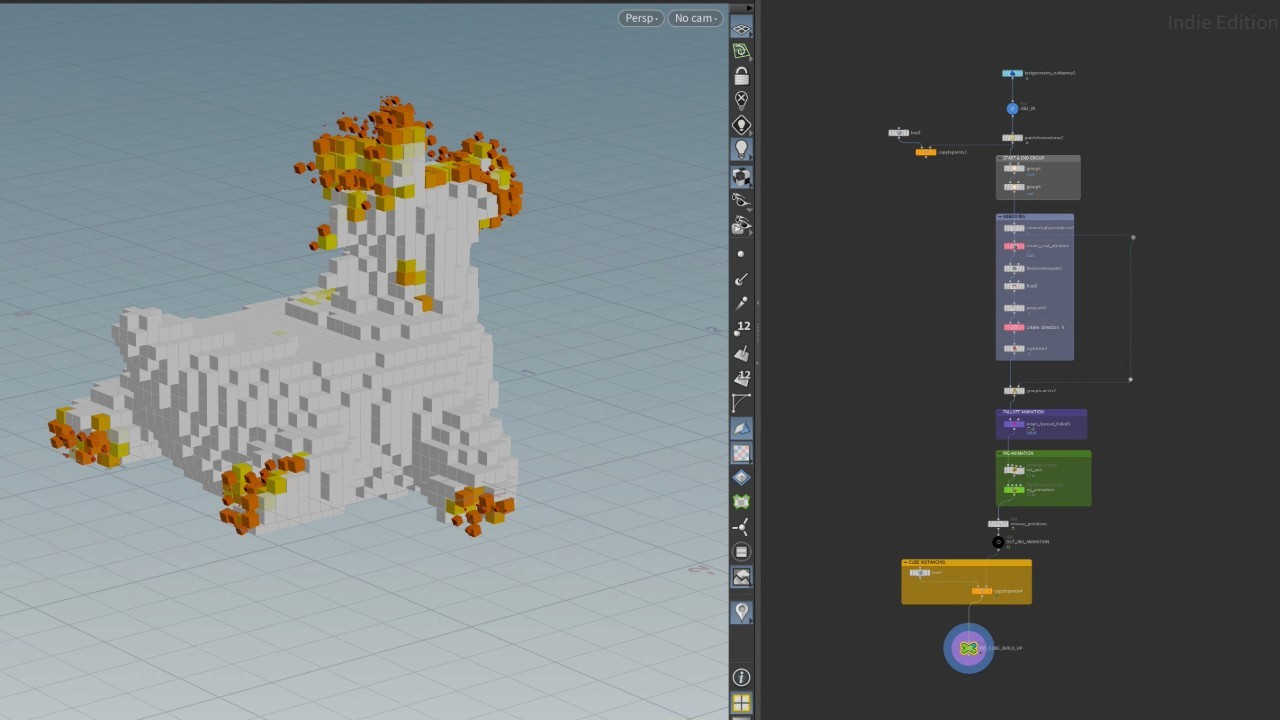This screenshot has height=720, width=1280.
Task: Select the headlight bulb-in-diamond lighting icon
Action: coord(741,125)
